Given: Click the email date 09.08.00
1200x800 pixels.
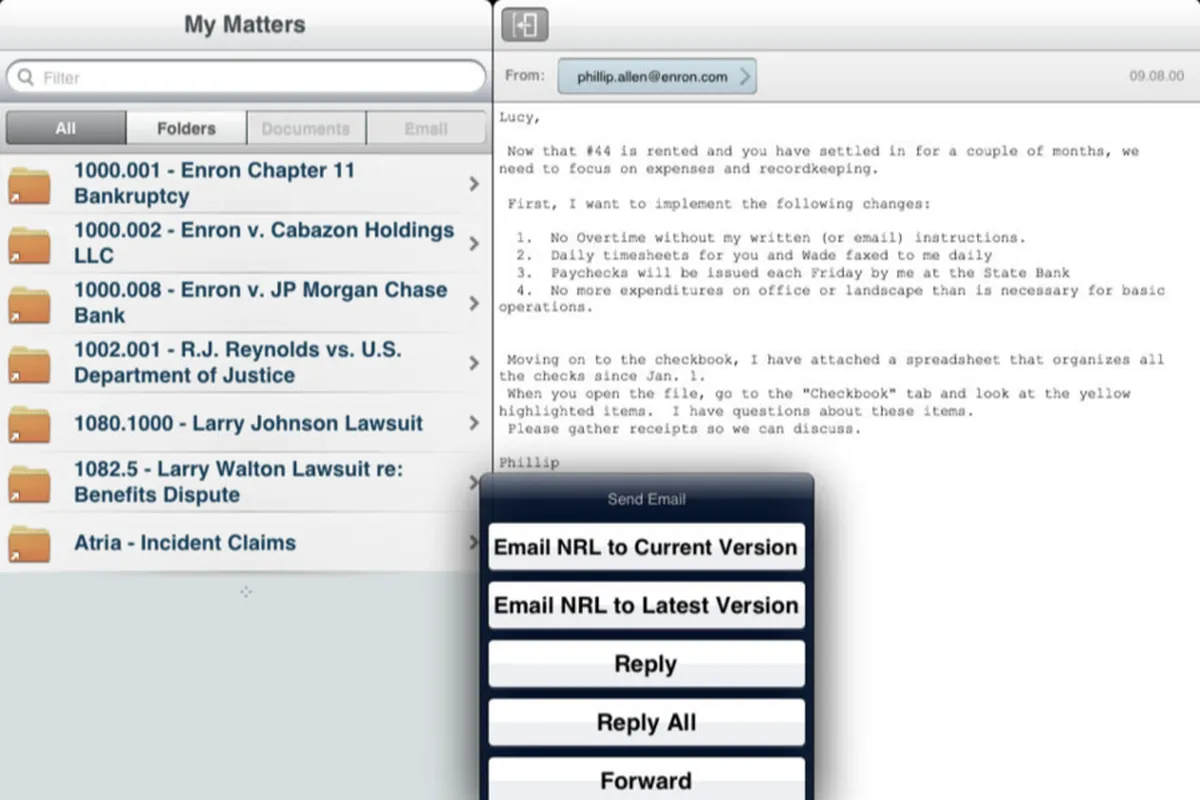Looking at the screenshot, I should tap(1155, 76).
